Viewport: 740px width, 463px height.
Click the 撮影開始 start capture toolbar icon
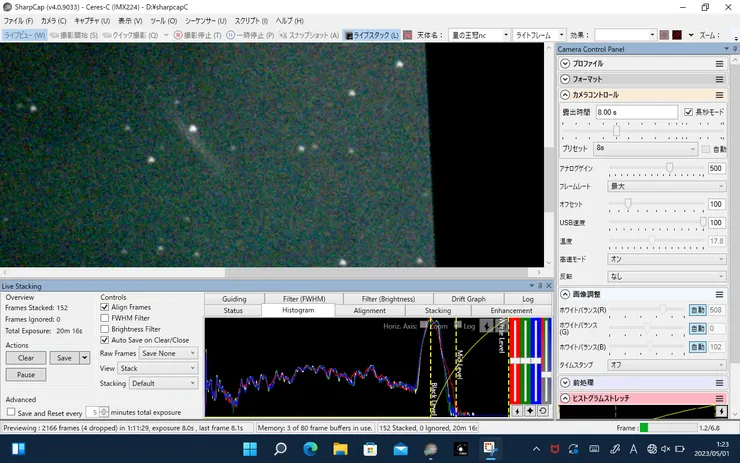[54, 35]
